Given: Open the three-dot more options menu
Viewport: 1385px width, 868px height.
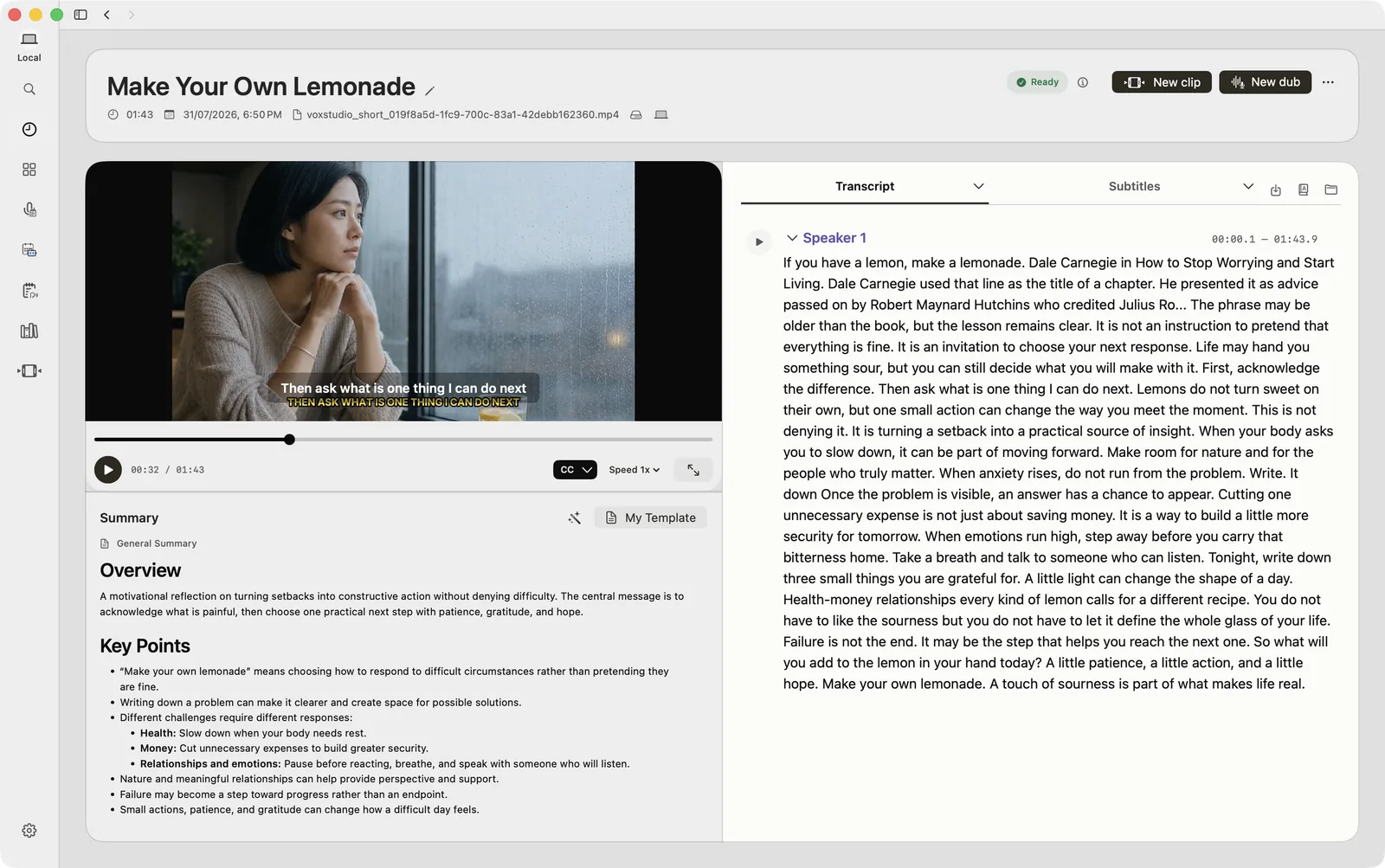Looking at the screenshot, I should click(x=1328, y=82).
